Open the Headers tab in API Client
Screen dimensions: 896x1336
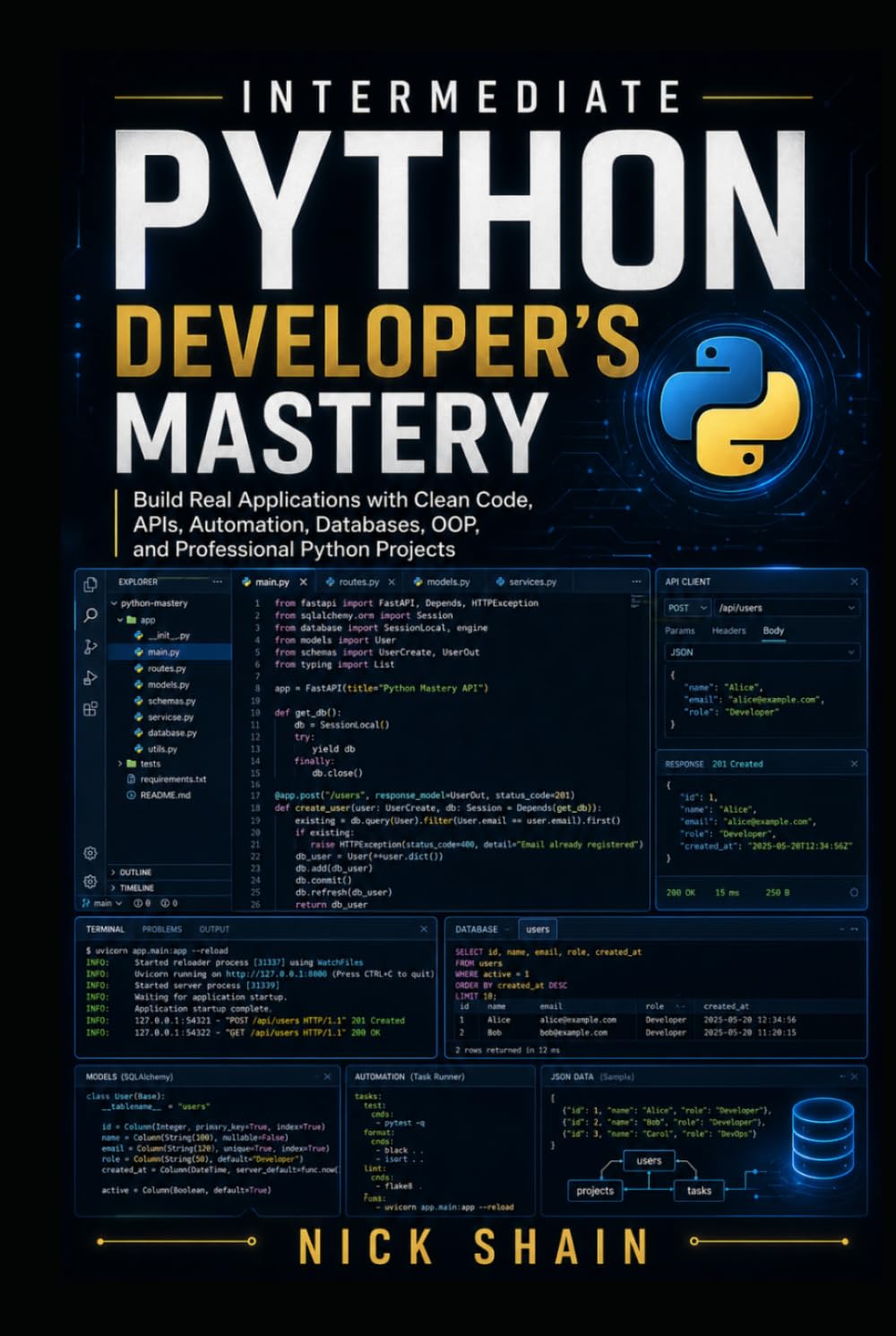728,630
